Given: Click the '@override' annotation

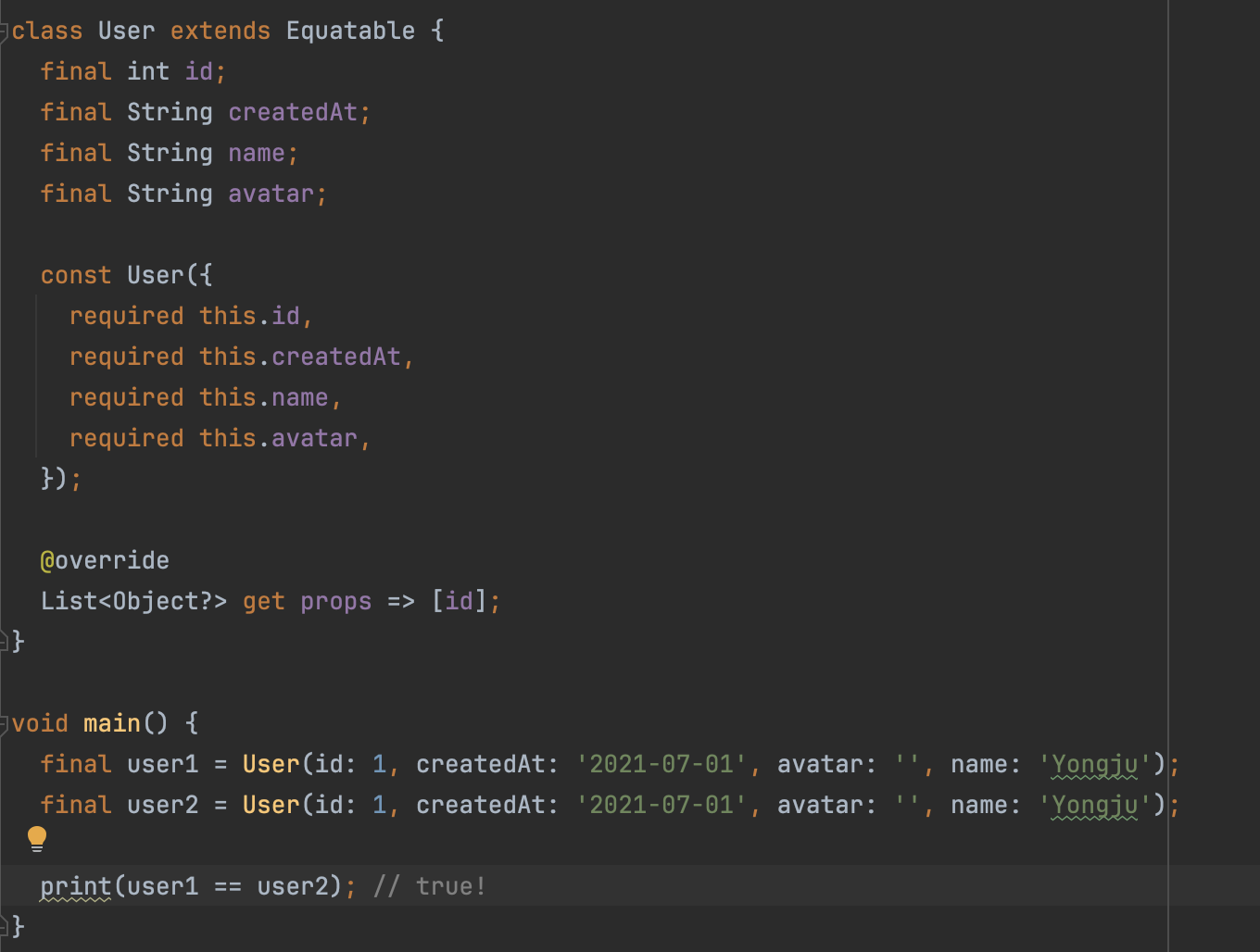Looking at the screenshot, I should [105, 560].
